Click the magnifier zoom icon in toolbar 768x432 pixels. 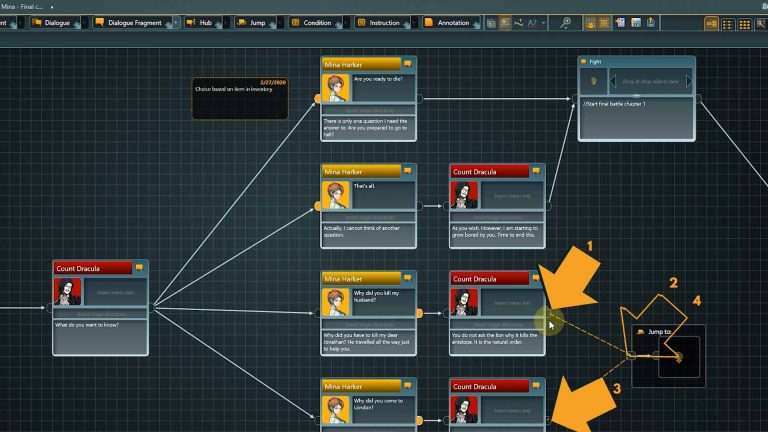pos(566,23)
